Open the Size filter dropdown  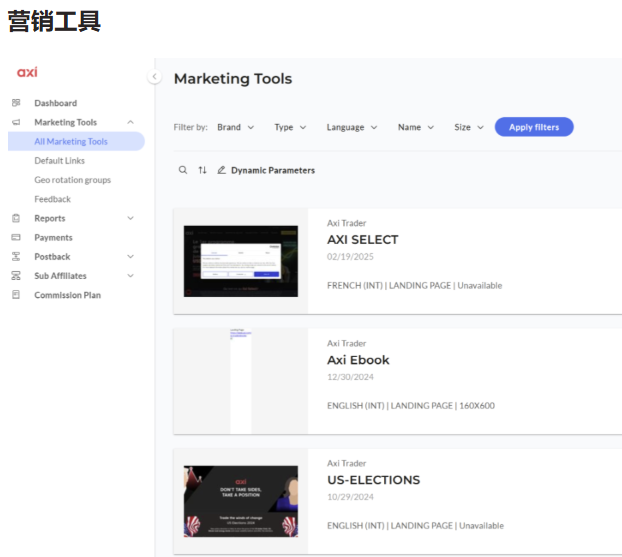pyautogui.click(x=468, y=127)
